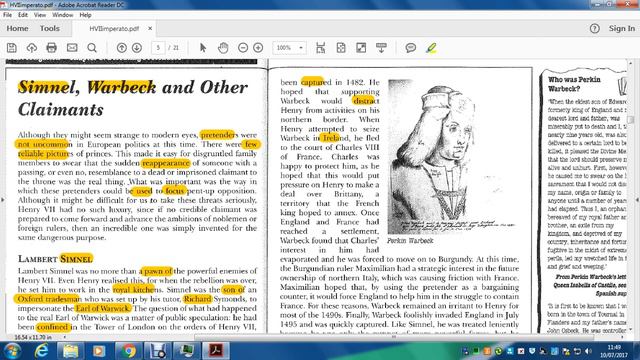Viewport: 640px width, 360px height.
Task: Click the volume speaker tray icon
Action: pos(588,351)
